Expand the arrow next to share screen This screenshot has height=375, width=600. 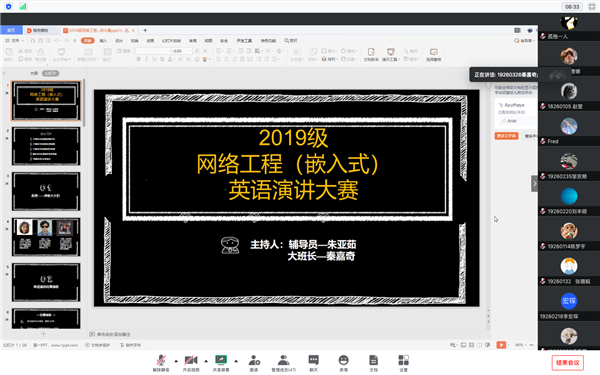click(x=236, y=361)
